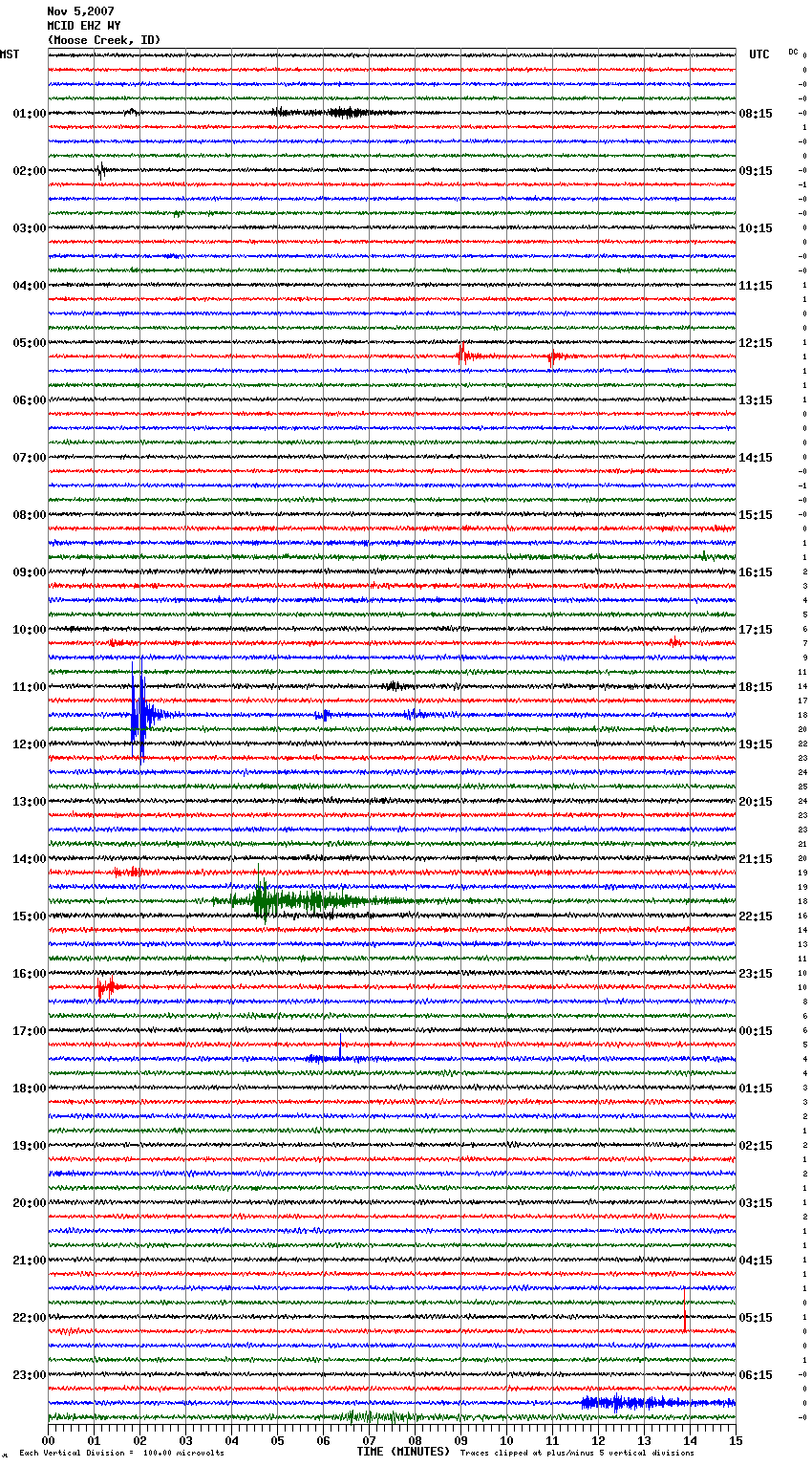Click the "(Moose Creek, ID)" location label
Screen dimensions: 812x1466
click(104, 40)
